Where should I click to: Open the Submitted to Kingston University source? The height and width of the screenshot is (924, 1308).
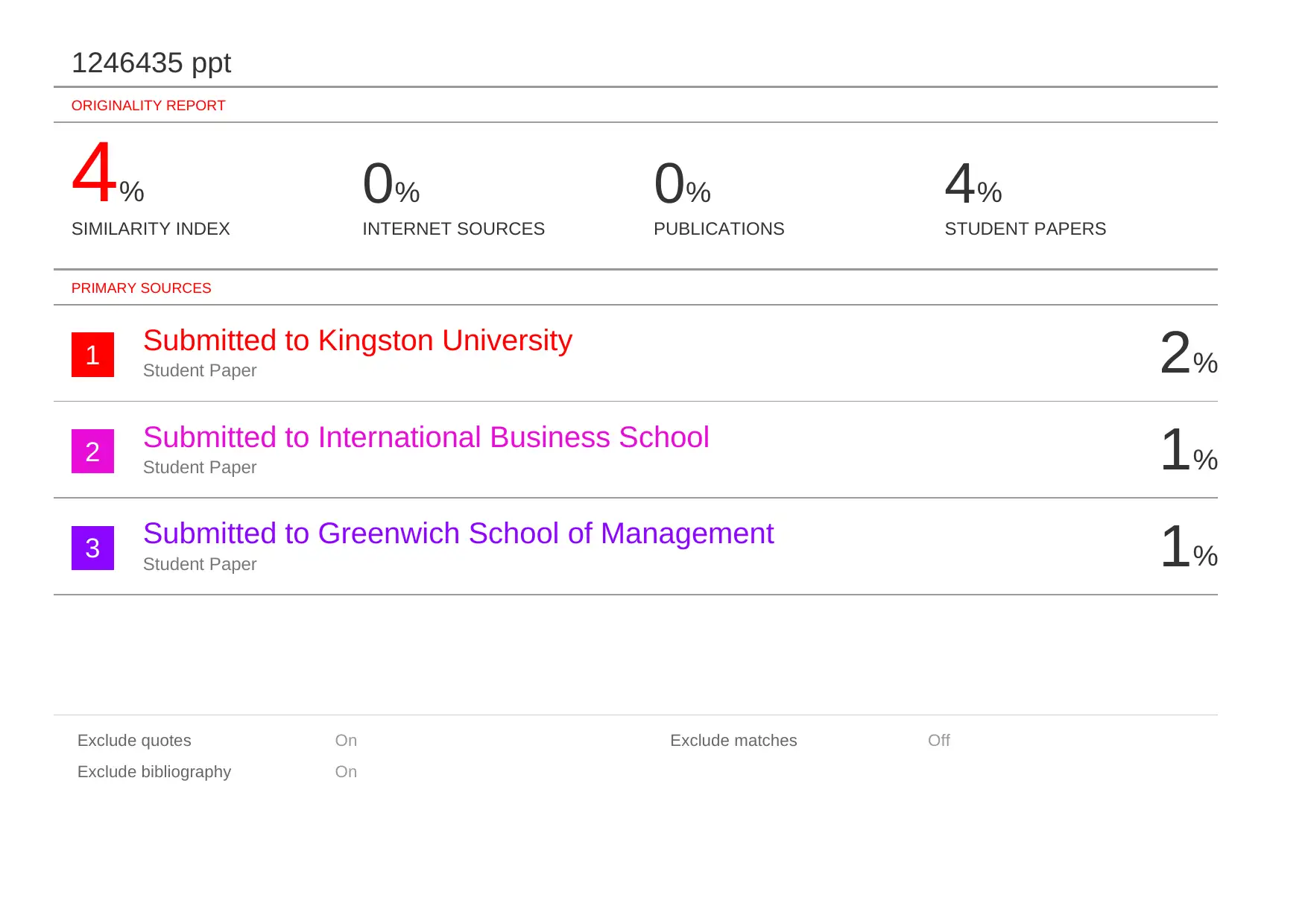click(358, 341)
